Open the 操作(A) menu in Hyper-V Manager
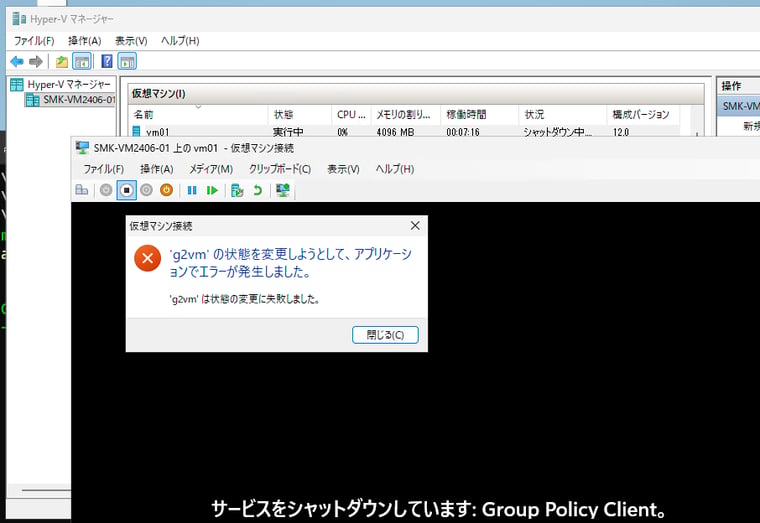Screen dimensions: 760x523 point(85,41)
